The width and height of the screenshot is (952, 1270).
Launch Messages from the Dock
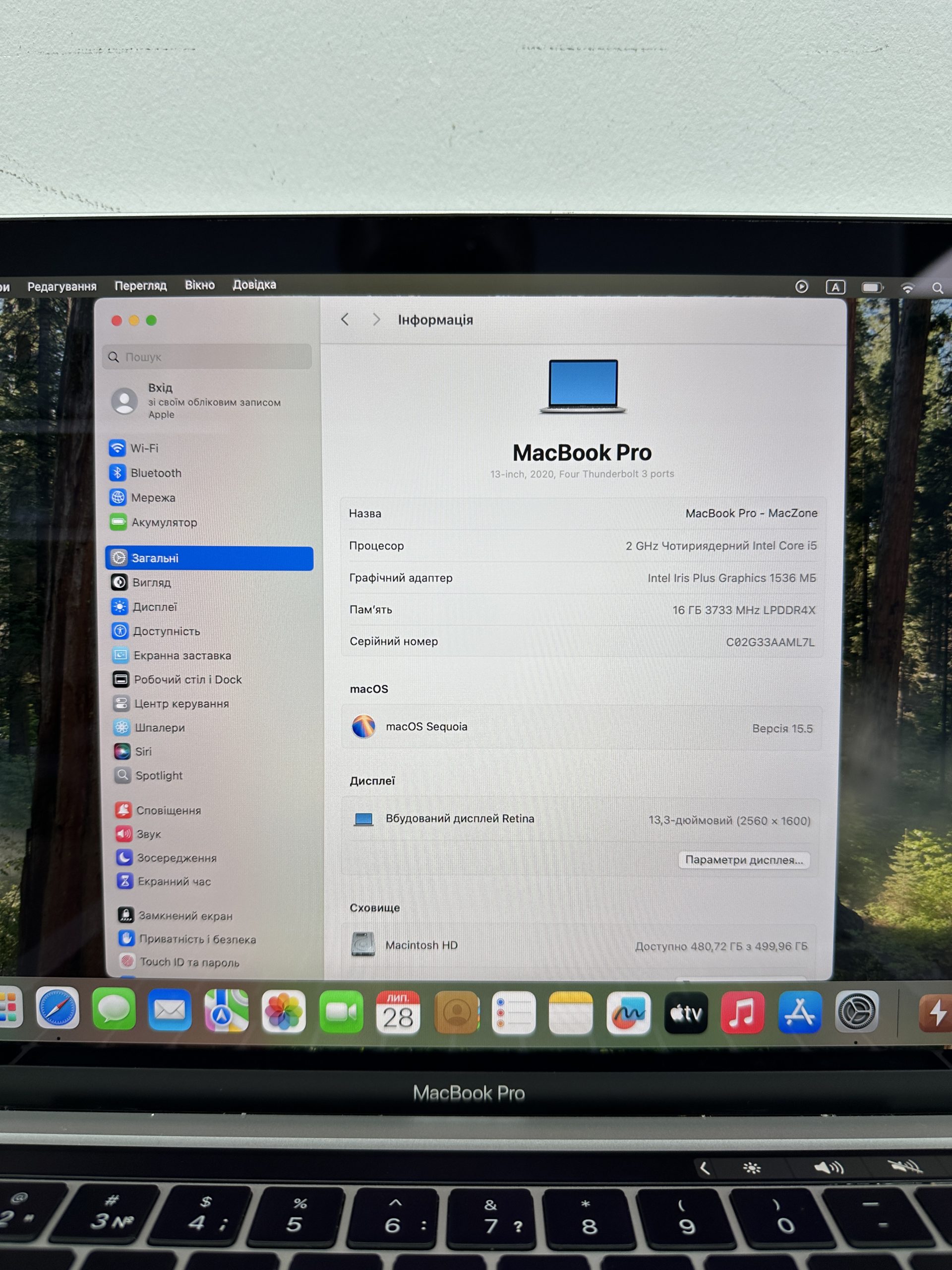click(x=114, y=1010)
